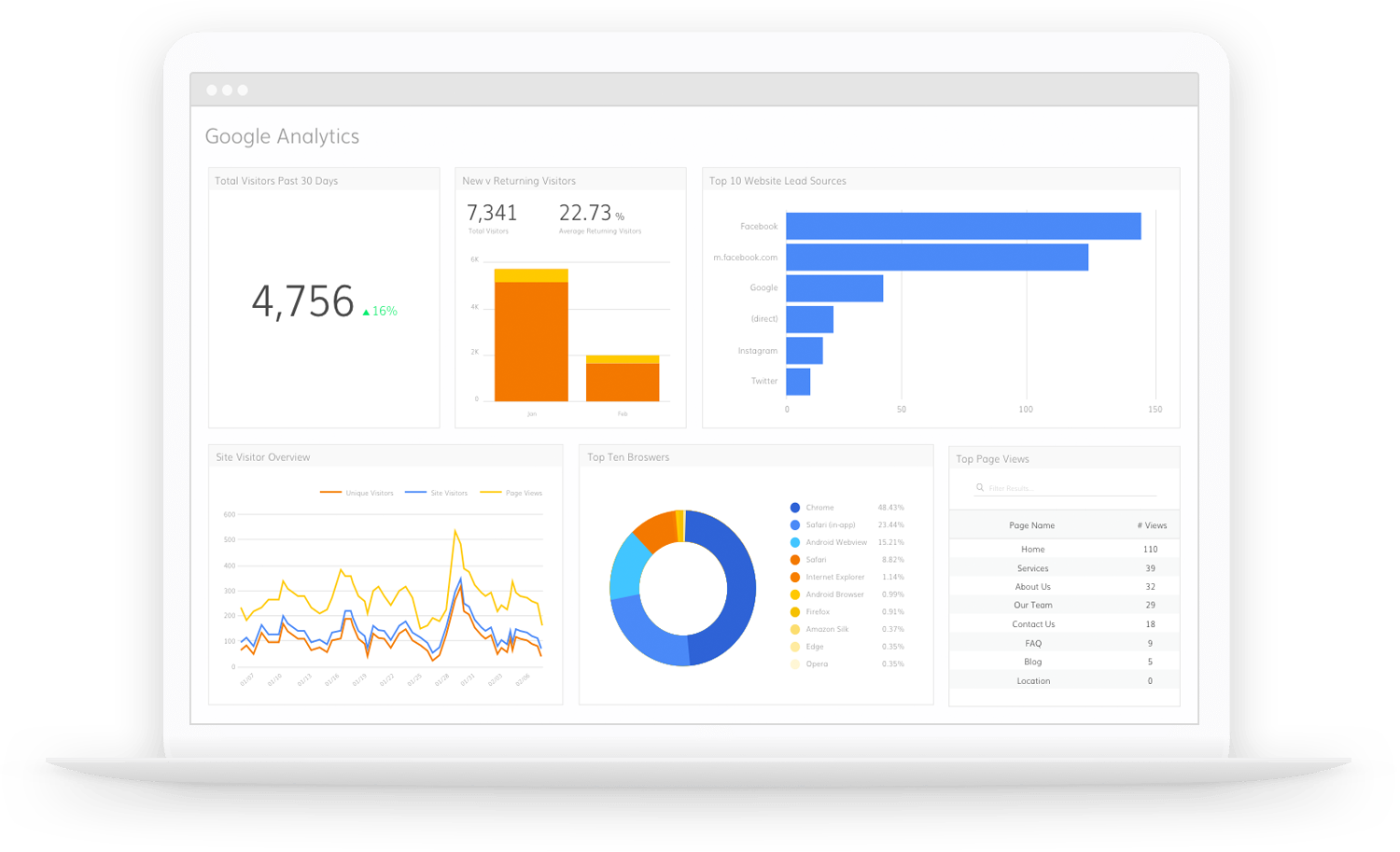Click the 7,341 Total Visitors figure
Viewport: 1400px width, 852px height.
point(492,213)
